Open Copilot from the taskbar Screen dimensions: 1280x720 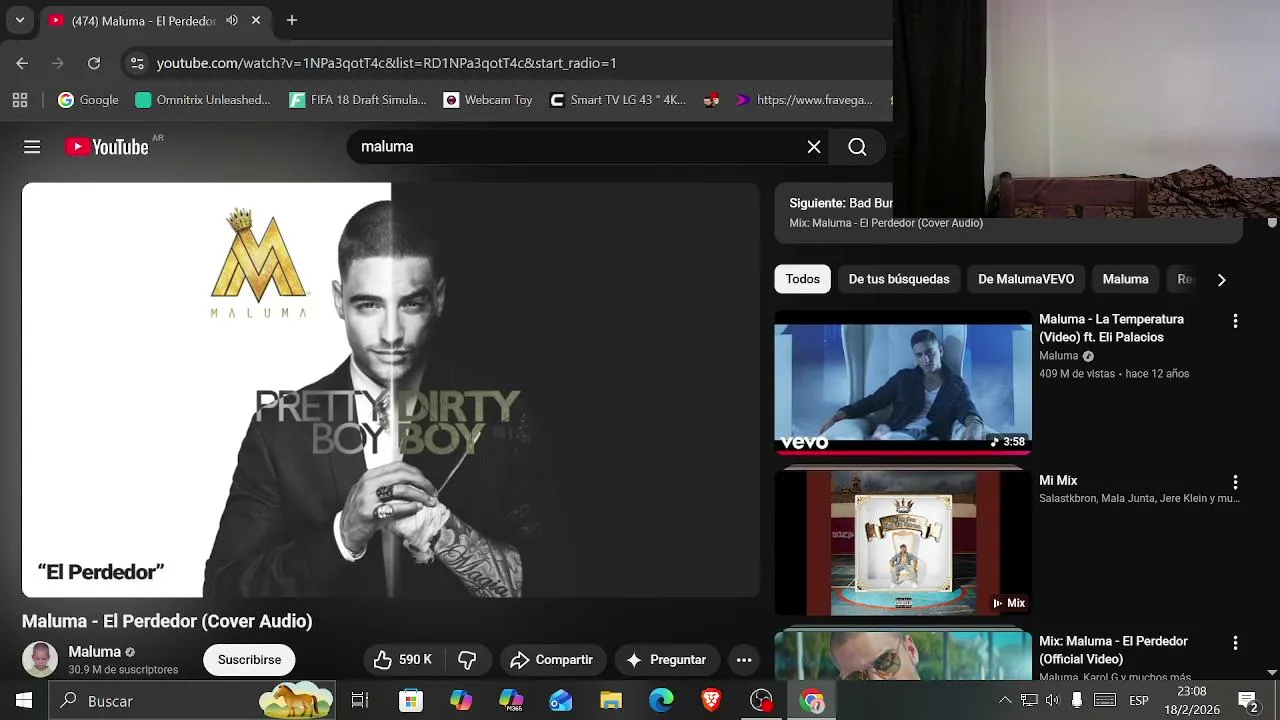pyautogui.click(x=461, y=701)
